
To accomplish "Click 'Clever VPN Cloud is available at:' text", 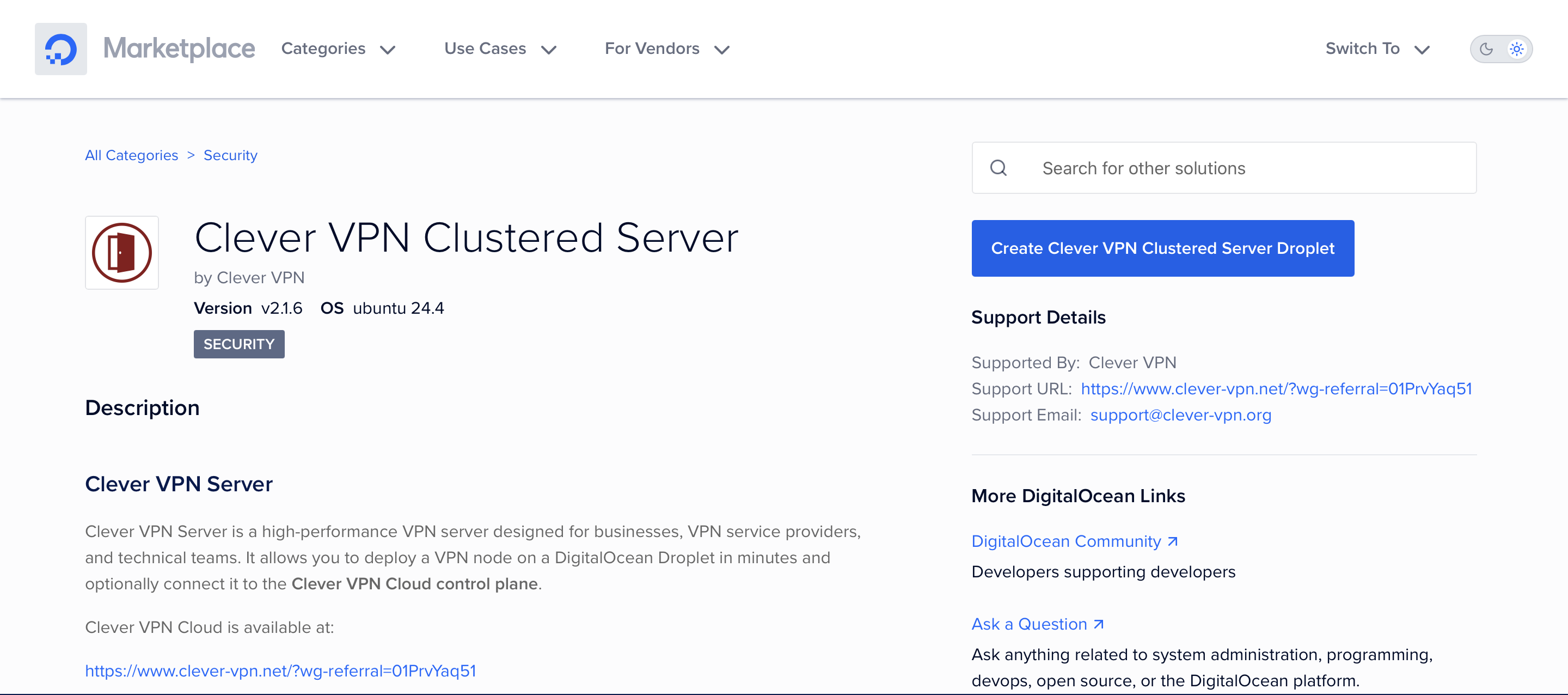I will 210,627.
